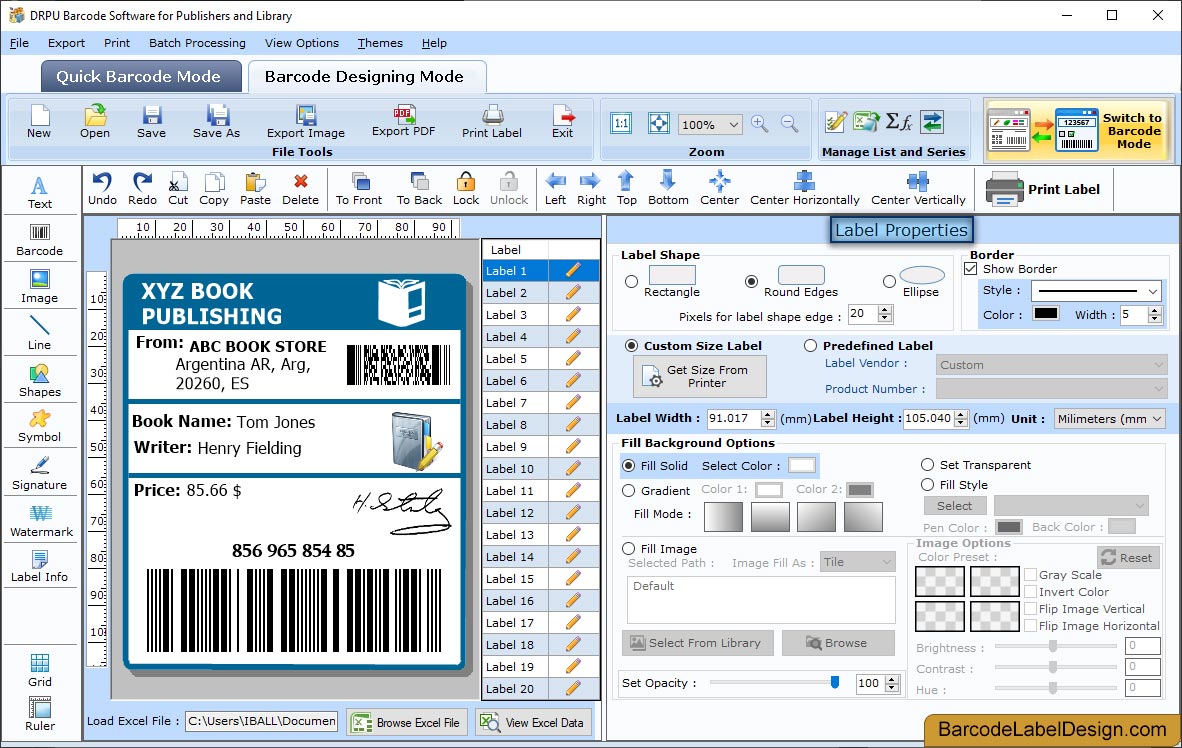Open the zoom percentage dropdown
This screenshot has width=1182, height=748.
pyautogui.click(x=733, y=124)
